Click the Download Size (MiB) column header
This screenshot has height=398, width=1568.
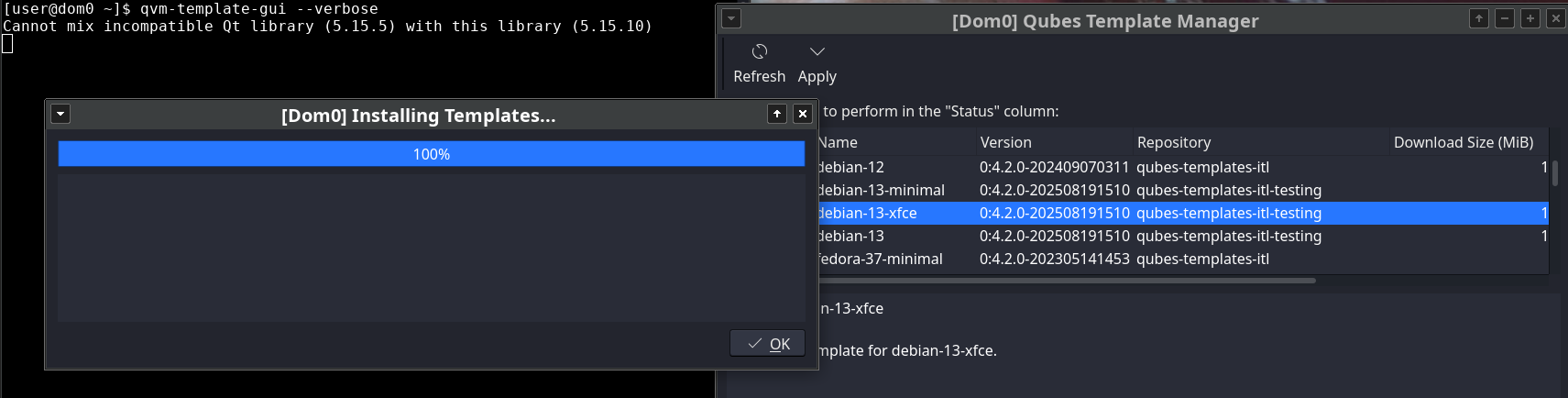click(1463, 142)
